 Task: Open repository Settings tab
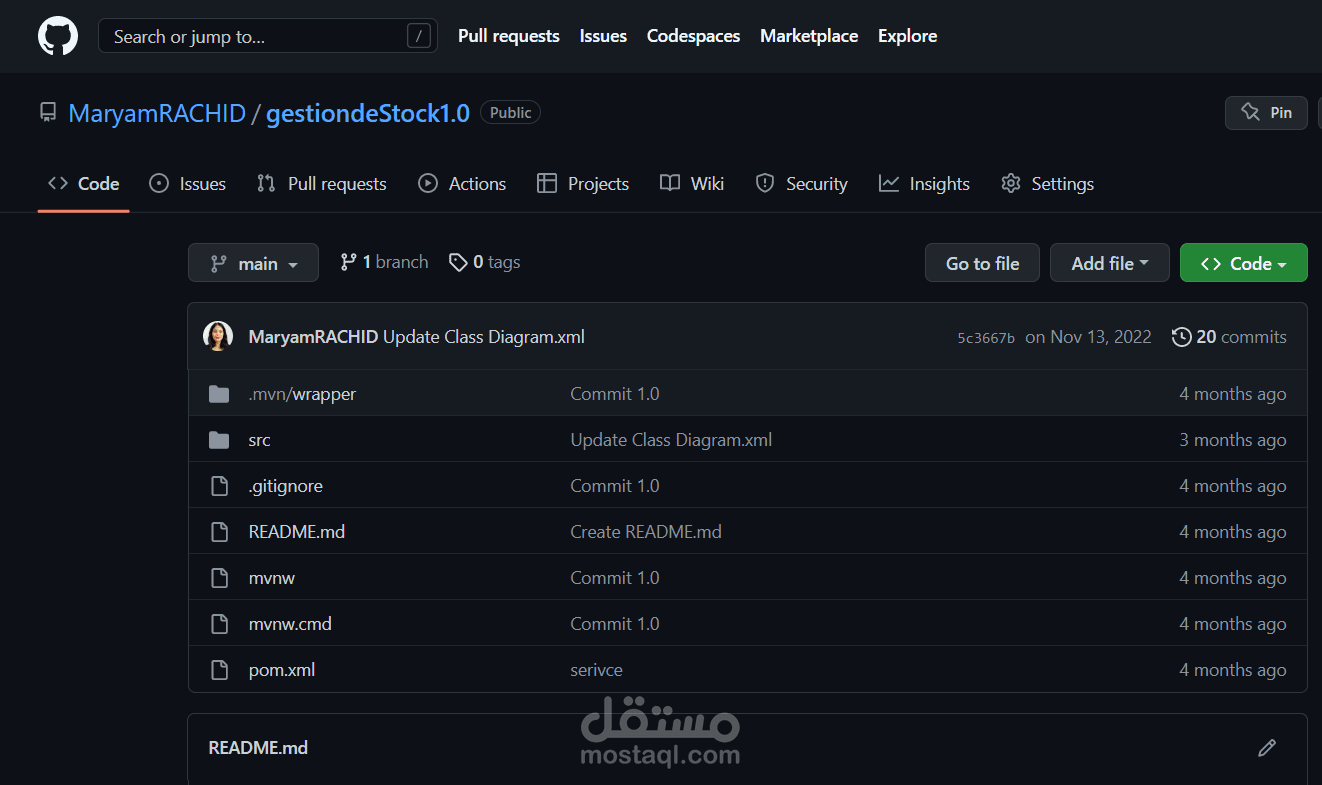1047,184
